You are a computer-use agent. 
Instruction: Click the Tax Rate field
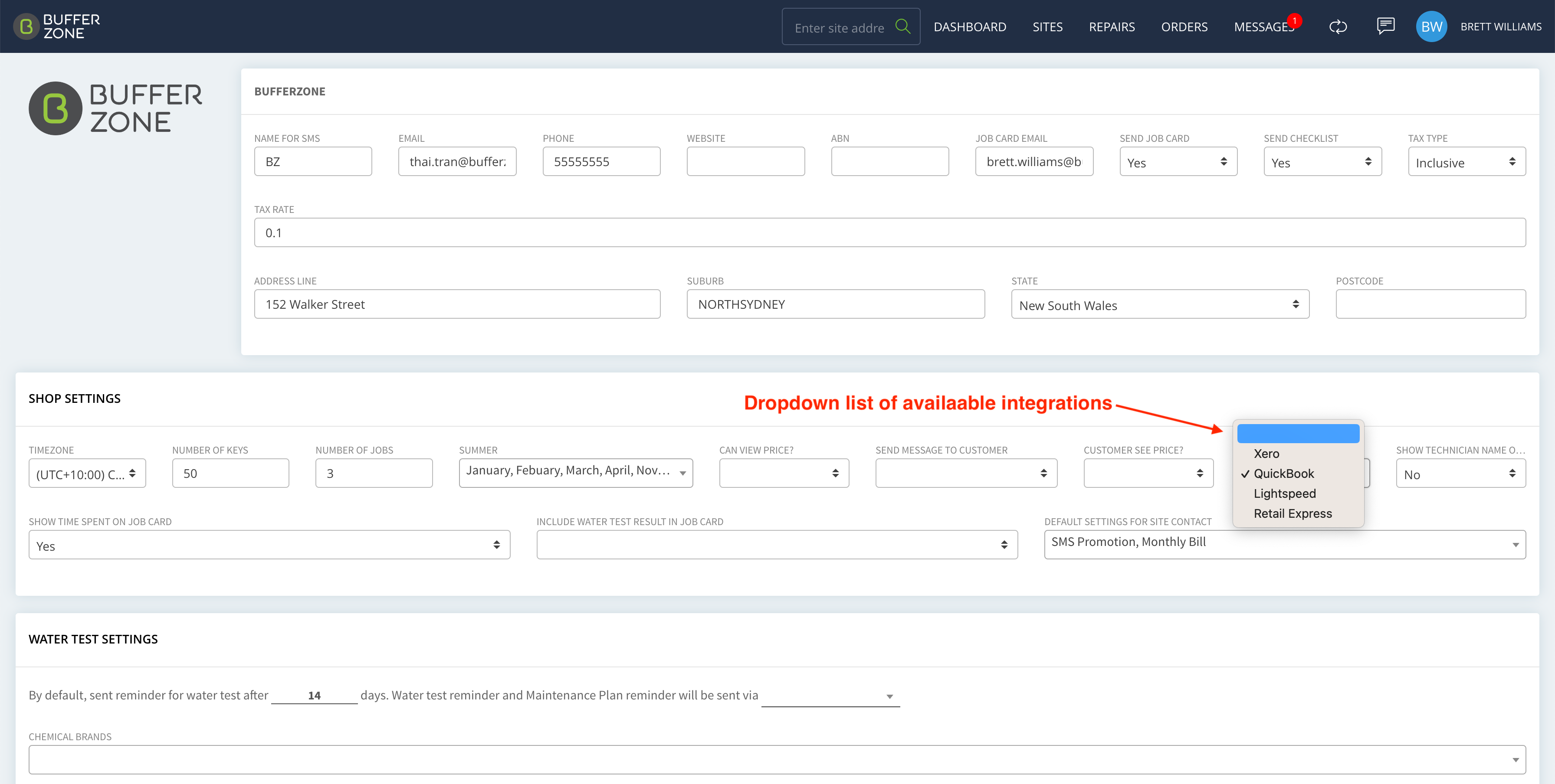tap(890, 233)
